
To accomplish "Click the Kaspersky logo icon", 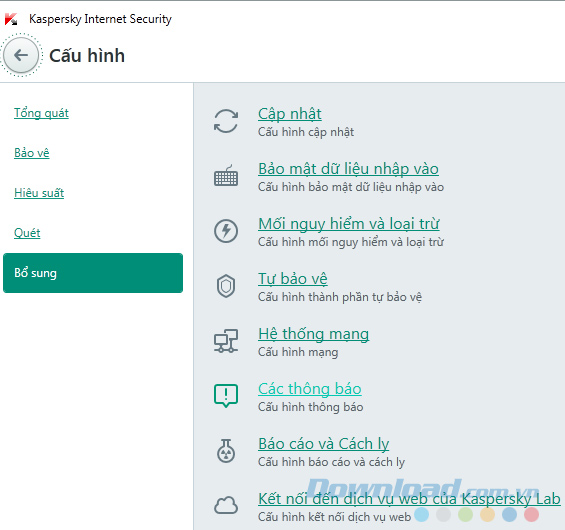I will tap(11, 19).
